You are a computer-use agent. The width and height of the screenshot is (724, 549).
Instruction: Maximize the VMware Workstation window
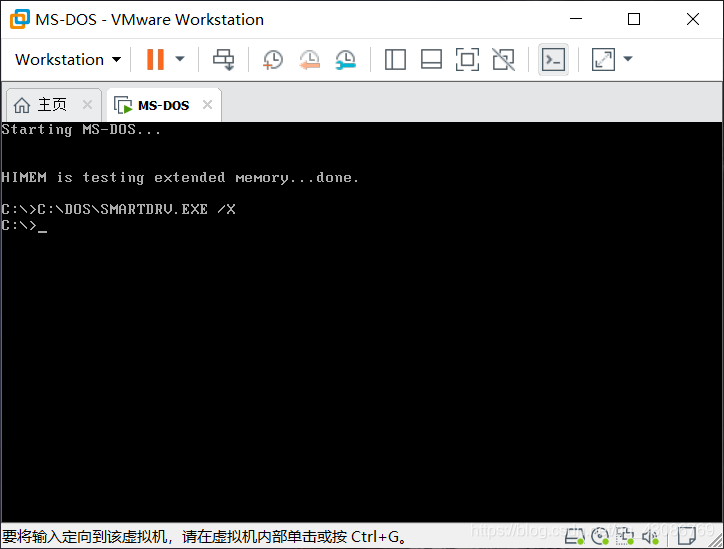pyautogui.click(x=634, y=19)
